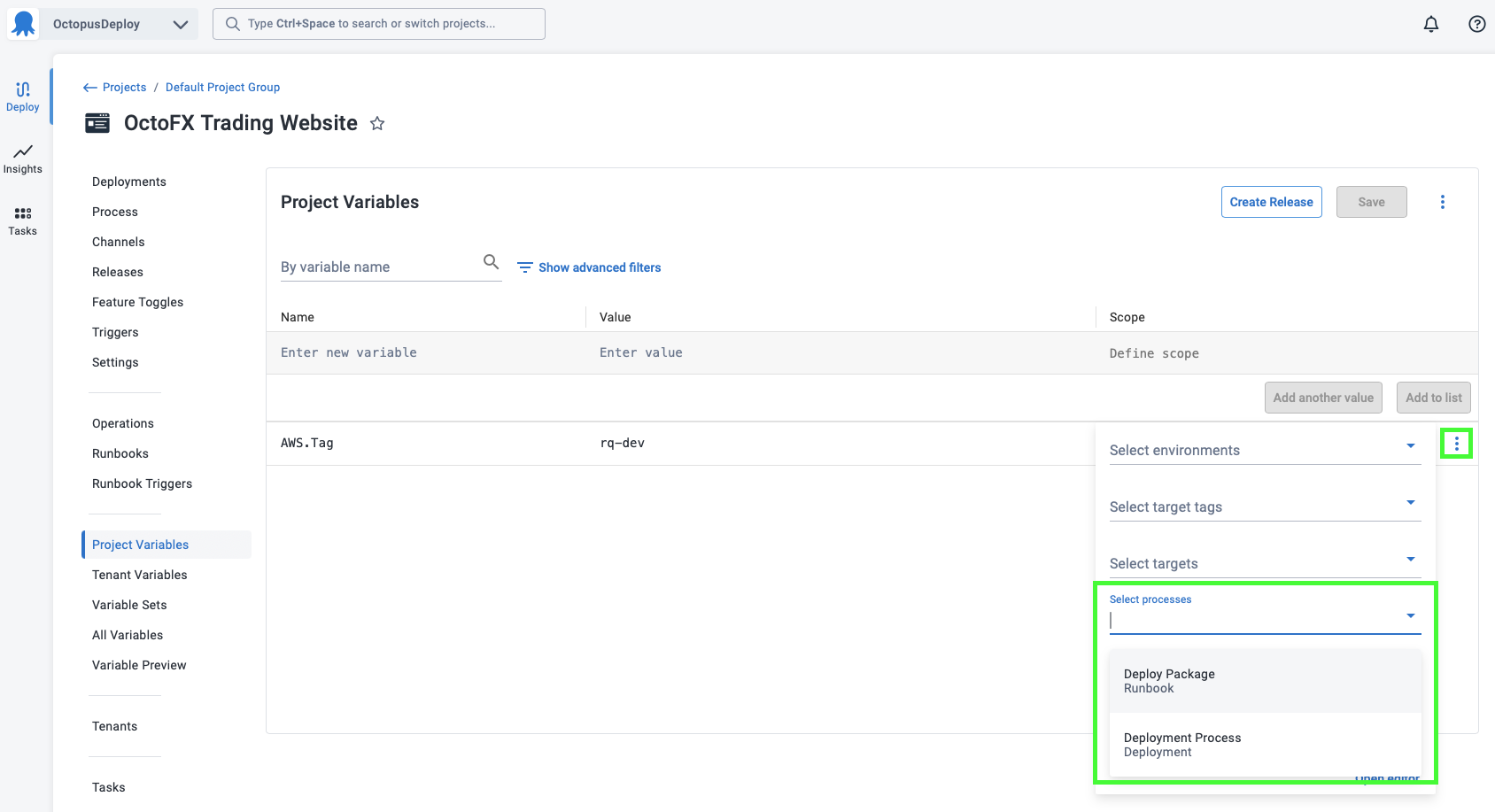1495x812 pixels.
Task: Focus the project search box
Action: [379, 24]
